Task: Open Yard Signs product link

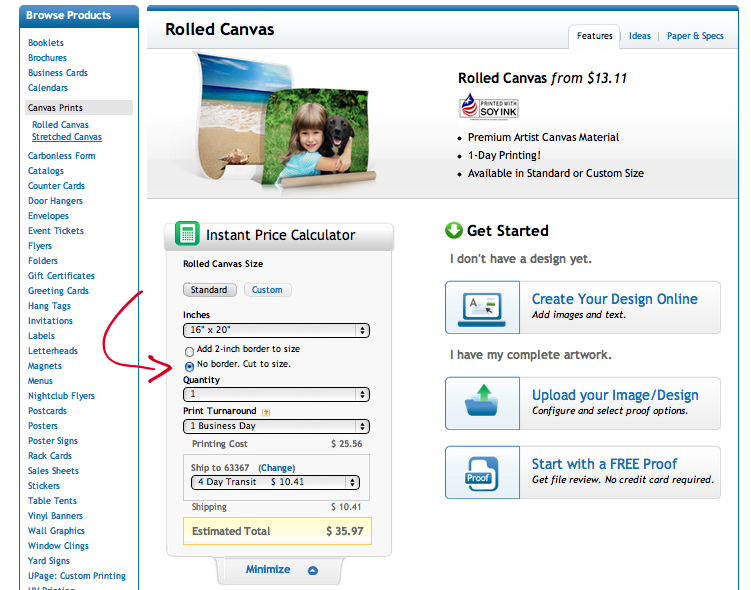Action: point(48,561)
